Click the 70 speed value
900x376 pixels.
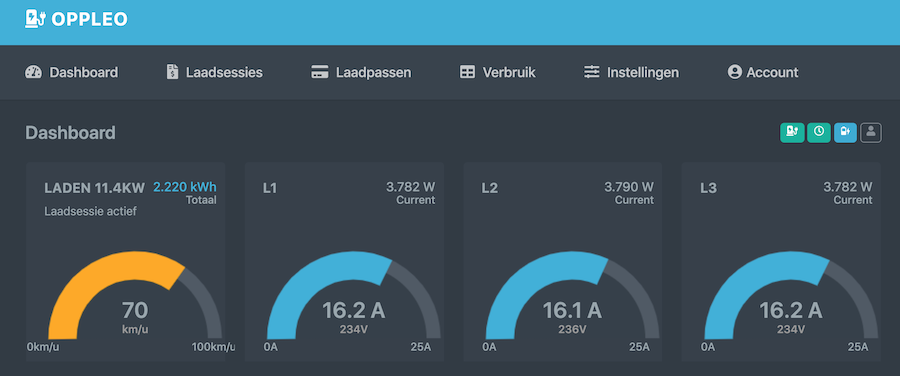135,311
